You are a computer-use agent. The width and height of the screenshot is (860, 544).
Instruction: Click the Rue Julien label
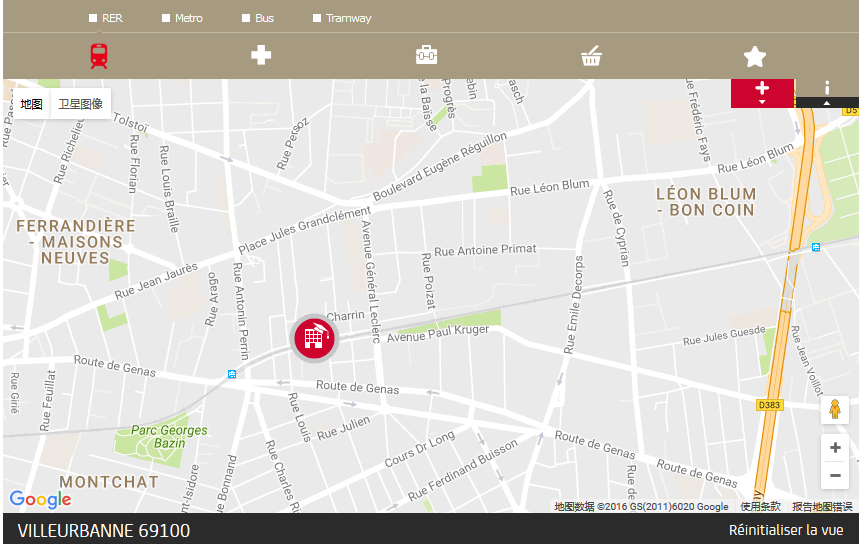click(x=343, y=428)
